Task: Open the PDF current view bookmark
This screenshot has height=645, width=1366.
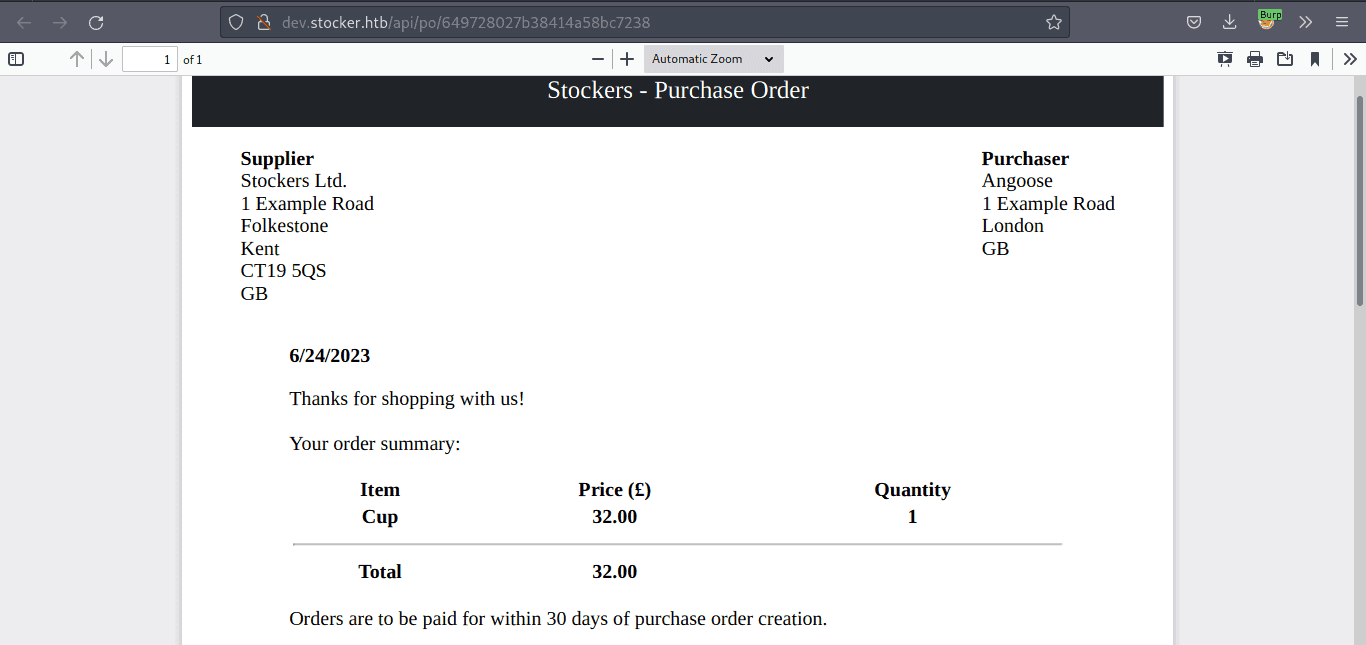Action: pos(1315,59)
